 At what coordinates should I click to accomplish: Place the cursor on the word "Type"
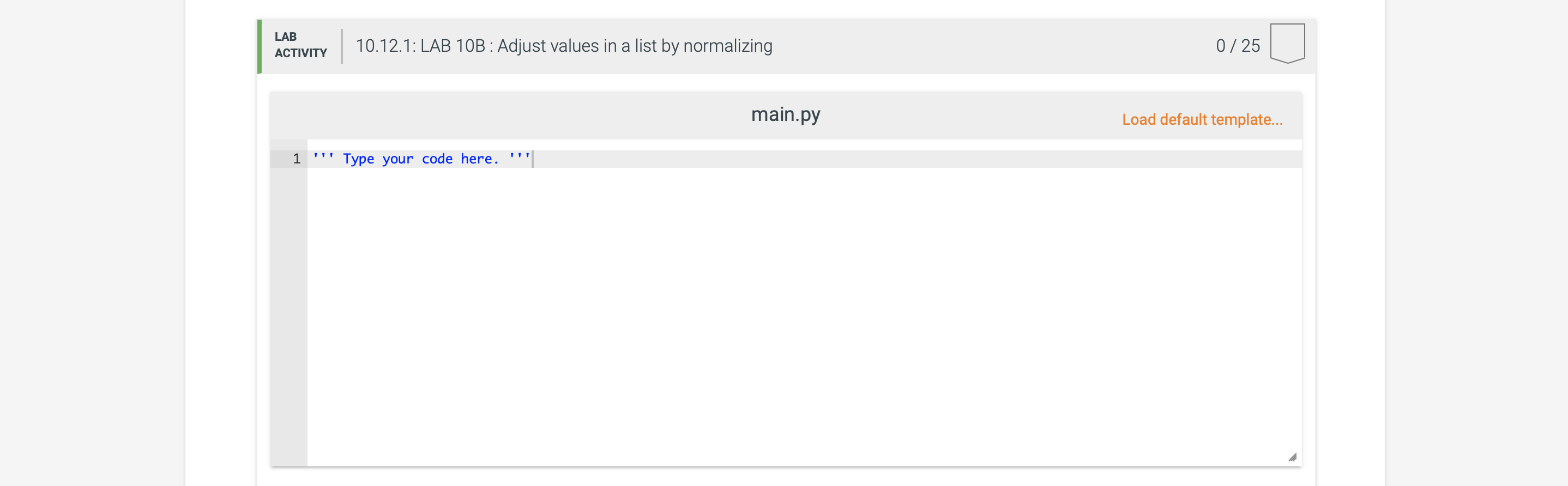point(358,159)
